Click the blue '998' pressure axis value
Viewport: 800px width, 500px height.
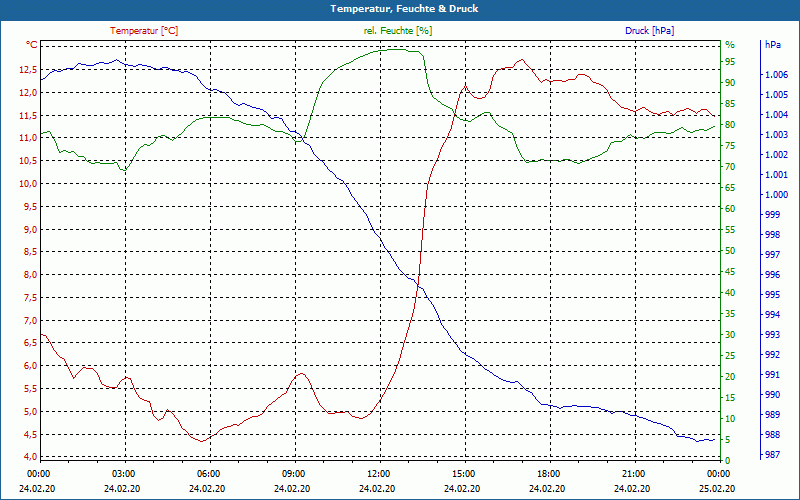773,235
